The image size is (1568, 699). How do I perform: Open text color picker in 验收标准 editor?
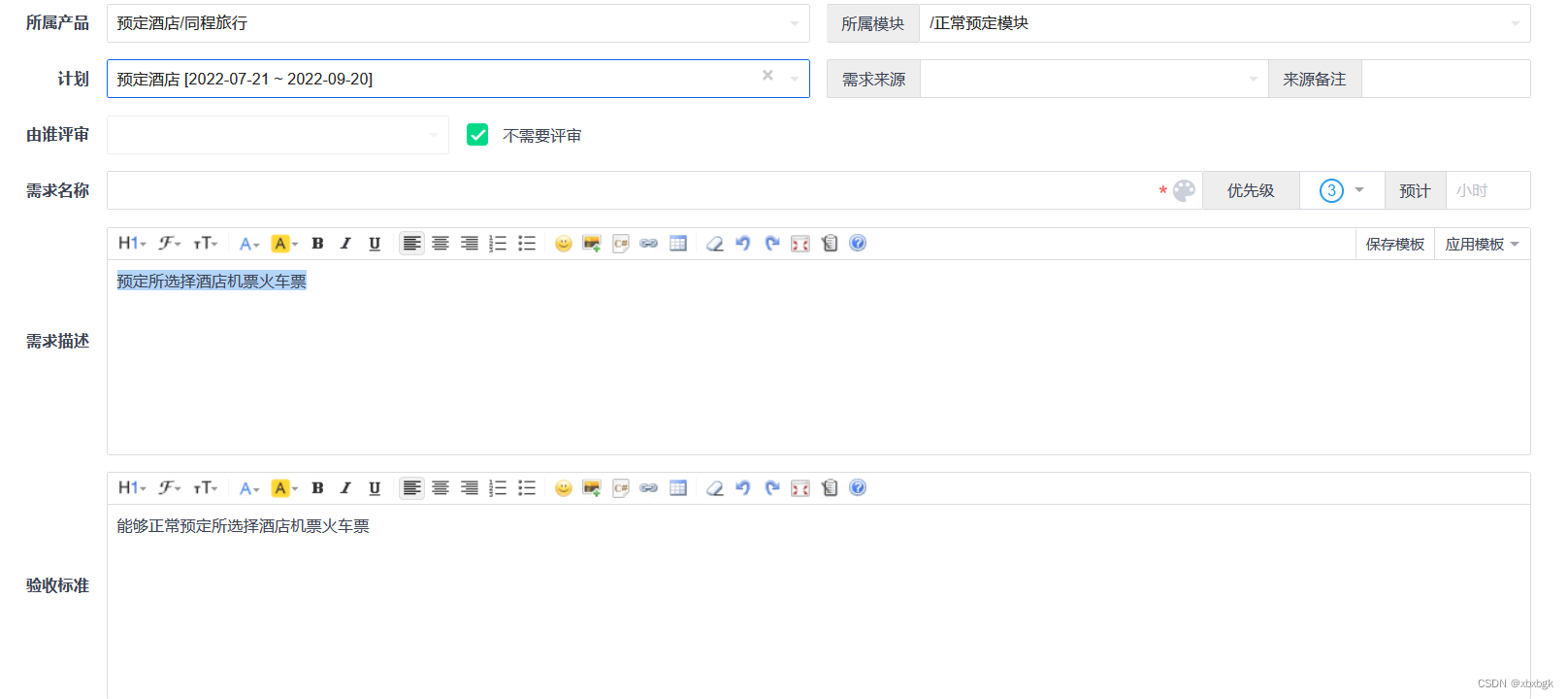[249, 488]
